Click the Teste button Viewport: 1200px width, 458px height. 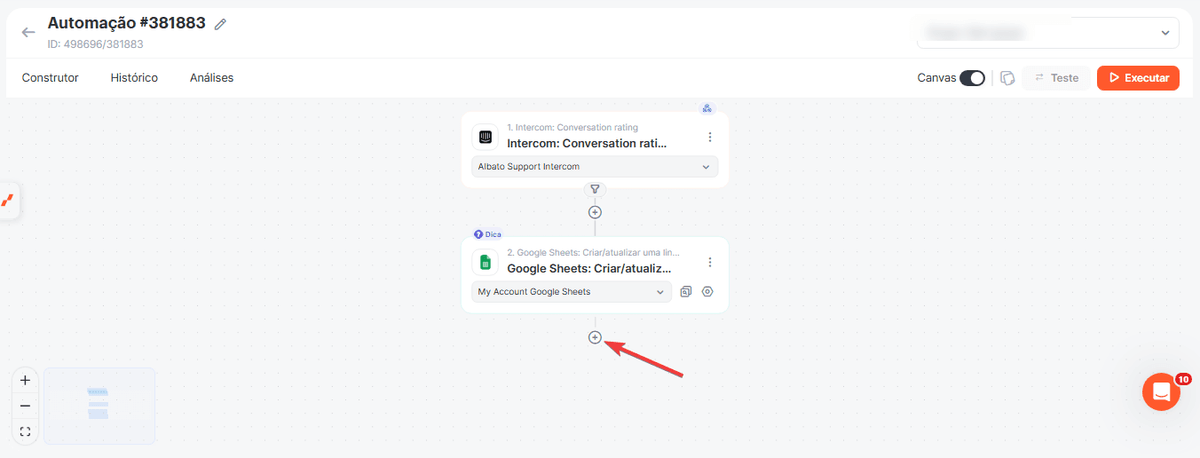(1056, 78)
